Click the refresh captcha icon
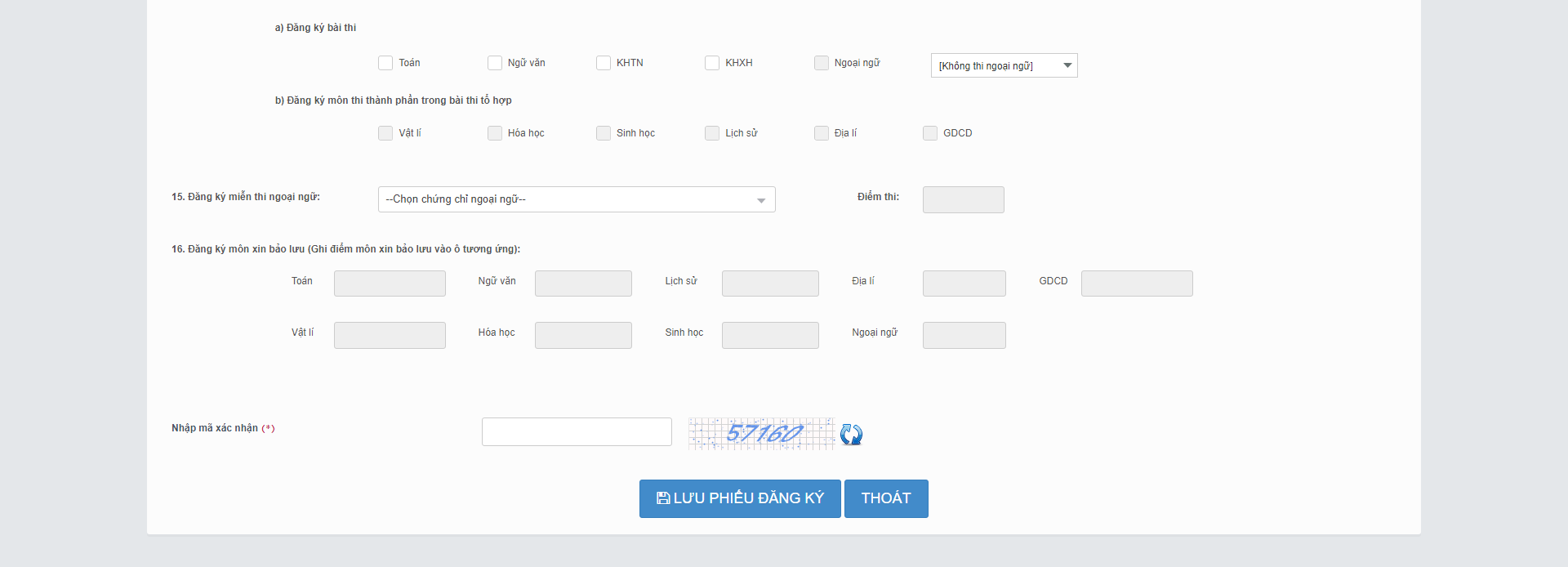The height and width of the screenshot is (567, 1568). click(851, 434)
